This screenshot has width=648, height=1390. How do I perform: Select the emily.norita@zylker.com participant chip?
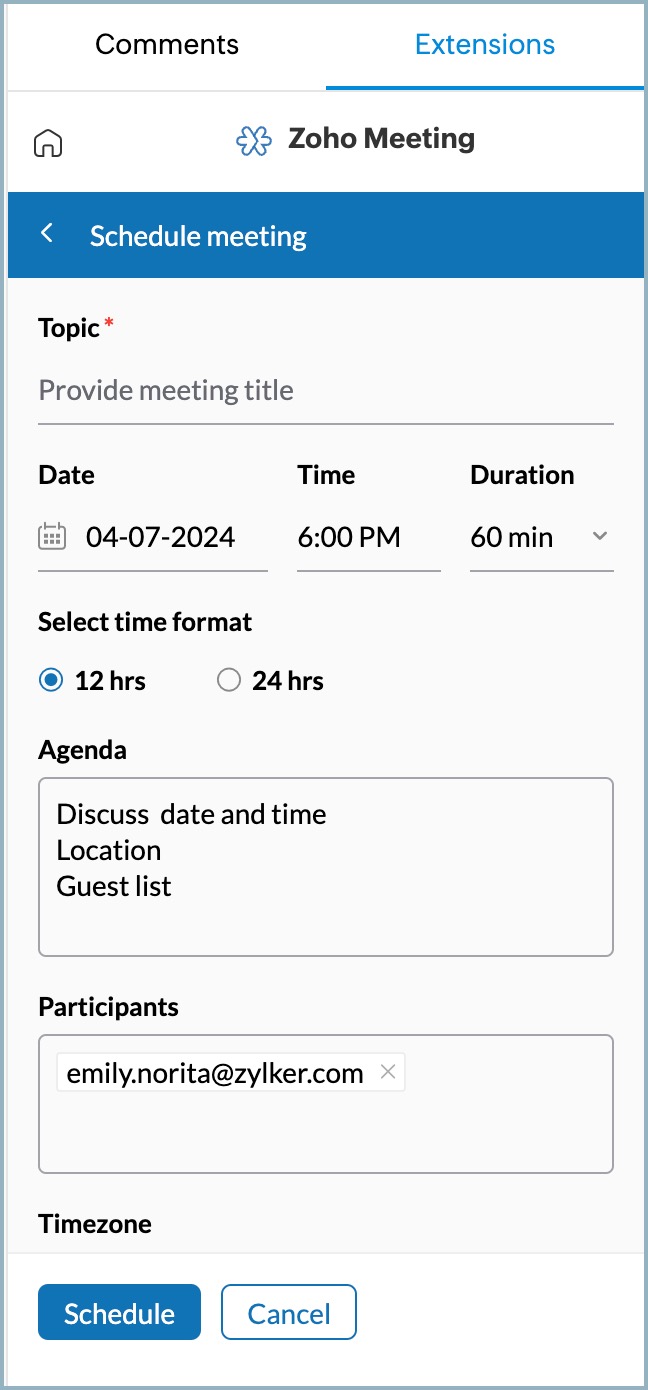(x=215, y=1074)
